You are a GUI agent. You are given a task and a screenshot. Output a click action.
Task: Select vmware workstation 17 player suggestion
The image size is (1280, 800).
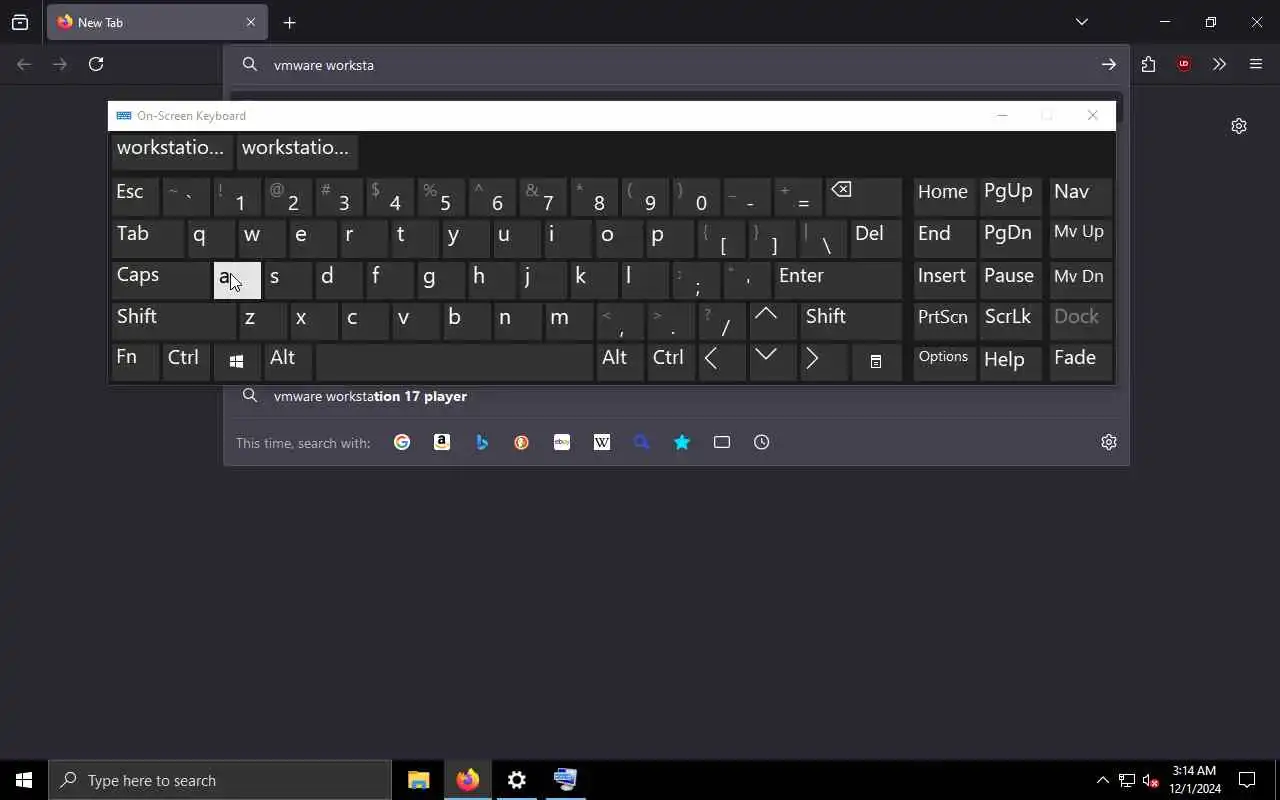(676, 396)
